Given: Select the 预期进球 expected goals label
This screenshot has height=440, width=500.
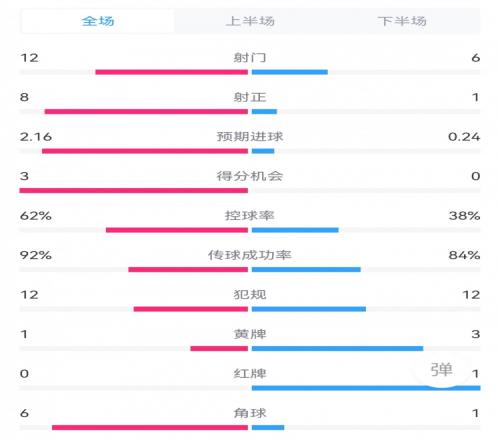Looking at the screenshot, I should coord(250,137).
